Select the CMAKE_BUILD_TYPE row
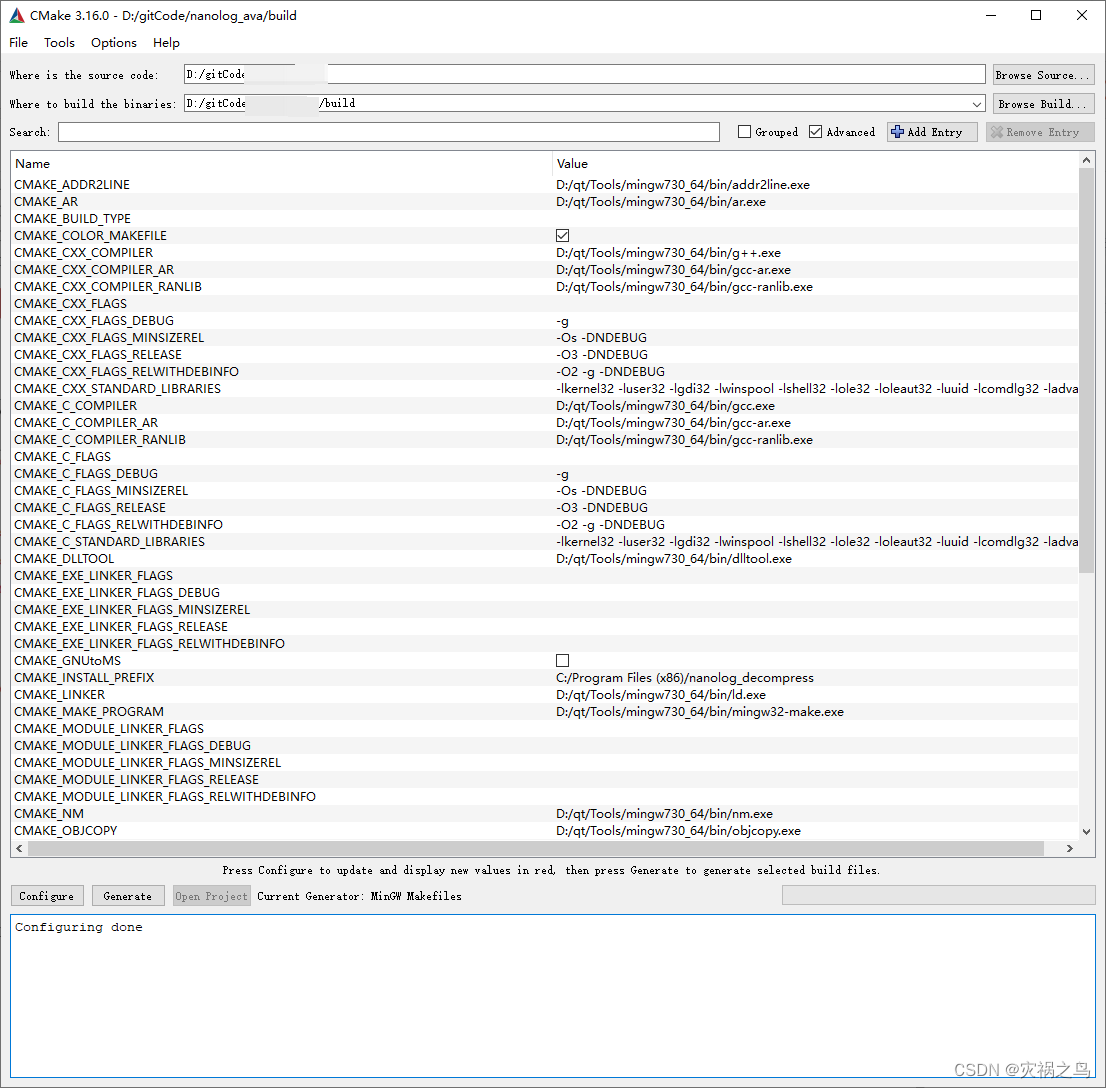This screenshot has height=1088, width=1106. point(544,219)
